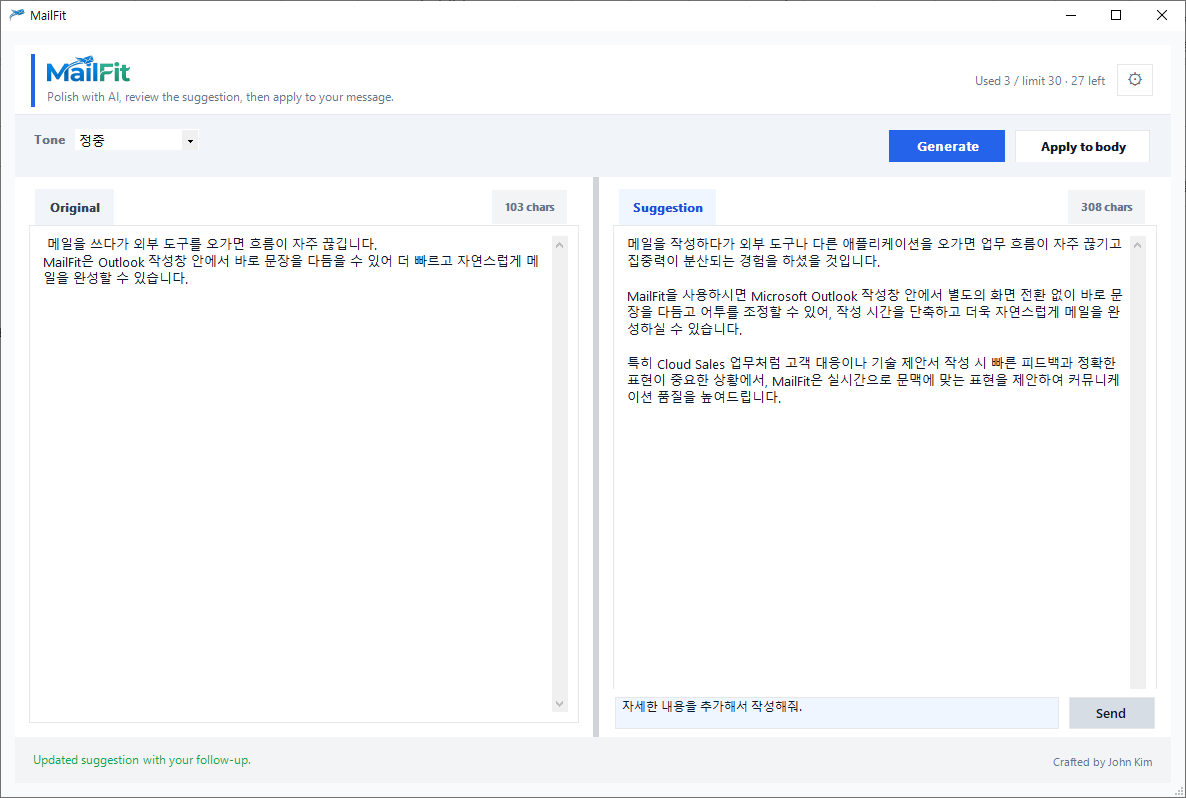Click the Crafted by John Kim credit
Screen dimensions: 1186x798
[1103, 761]
